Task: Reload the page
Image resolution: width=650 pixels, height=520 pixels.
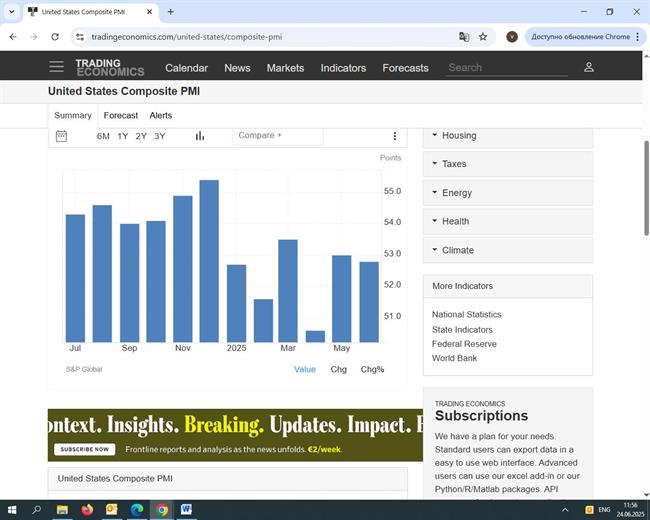Action: coord(55,37)
